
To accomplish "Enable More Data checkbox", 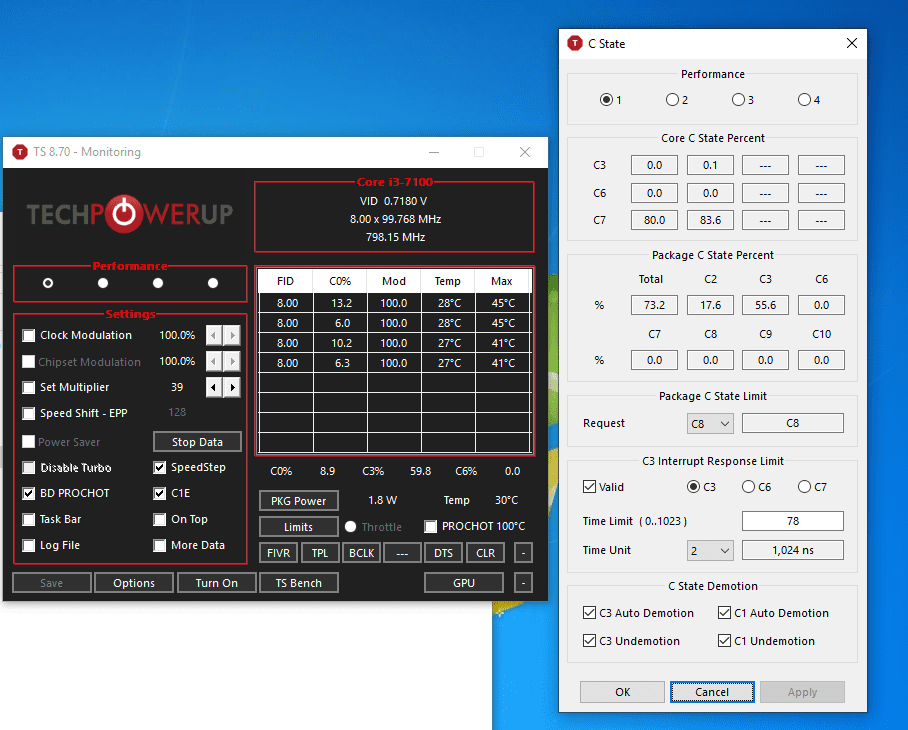I will [160, 545].
